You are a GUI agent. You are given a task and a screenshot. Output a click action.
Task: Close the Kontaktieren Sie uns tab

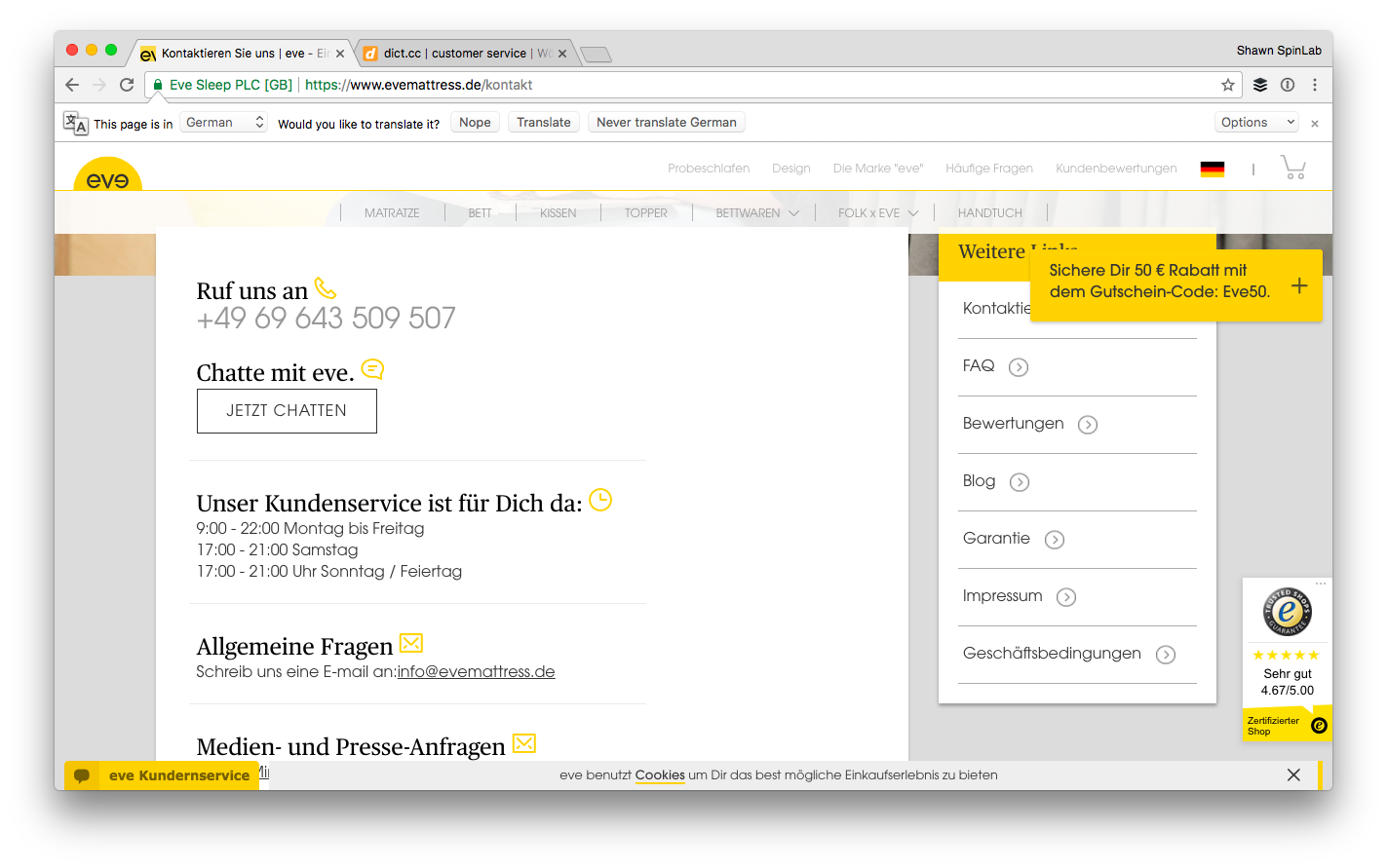[x=340, y=54]
